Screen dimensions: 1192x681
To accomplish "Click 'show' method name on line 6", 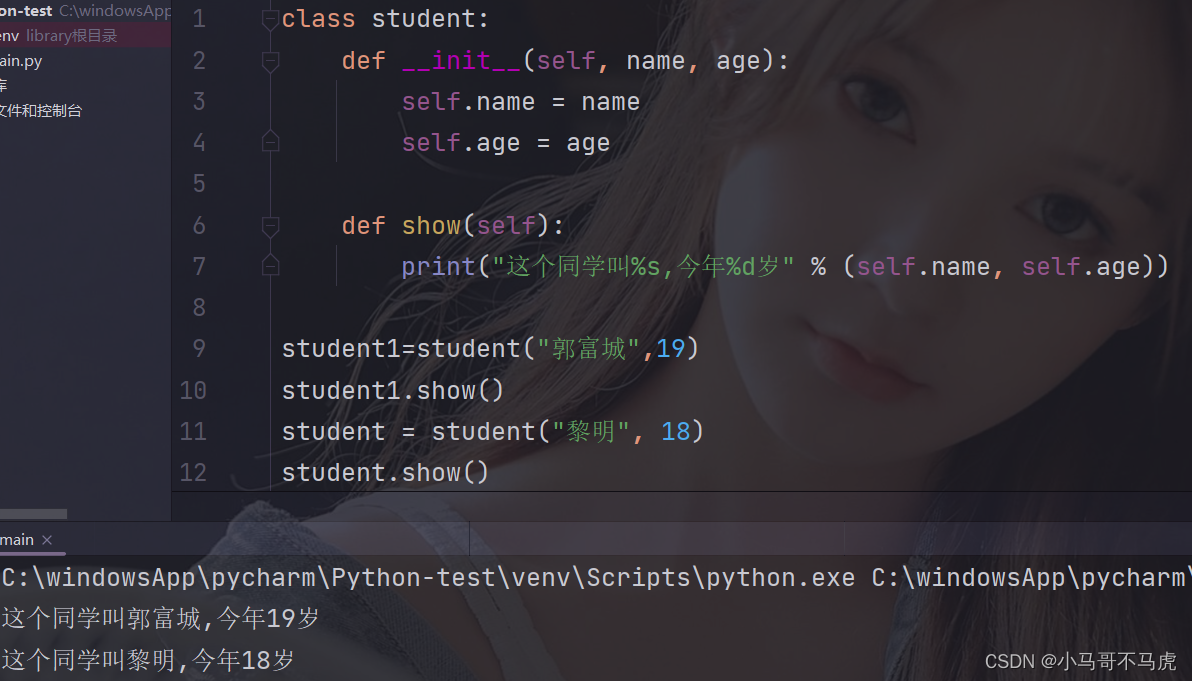I will click(431, 226).
